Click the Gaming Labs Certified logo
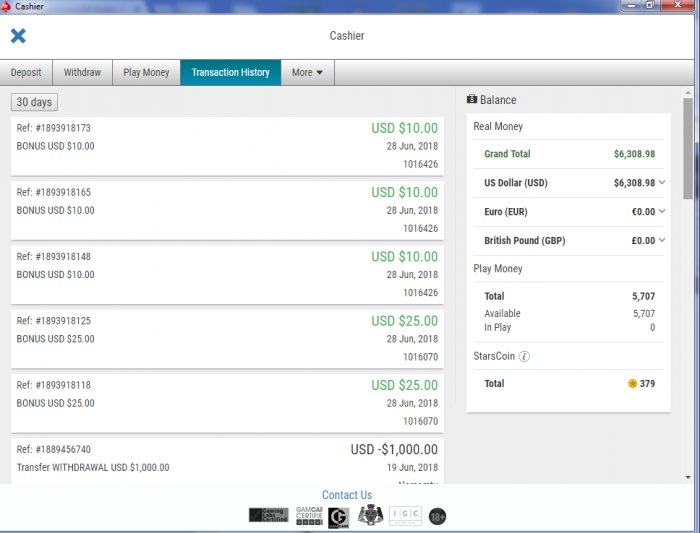The height and width of the screenshot is (533, 700). (x=268, y=515)
